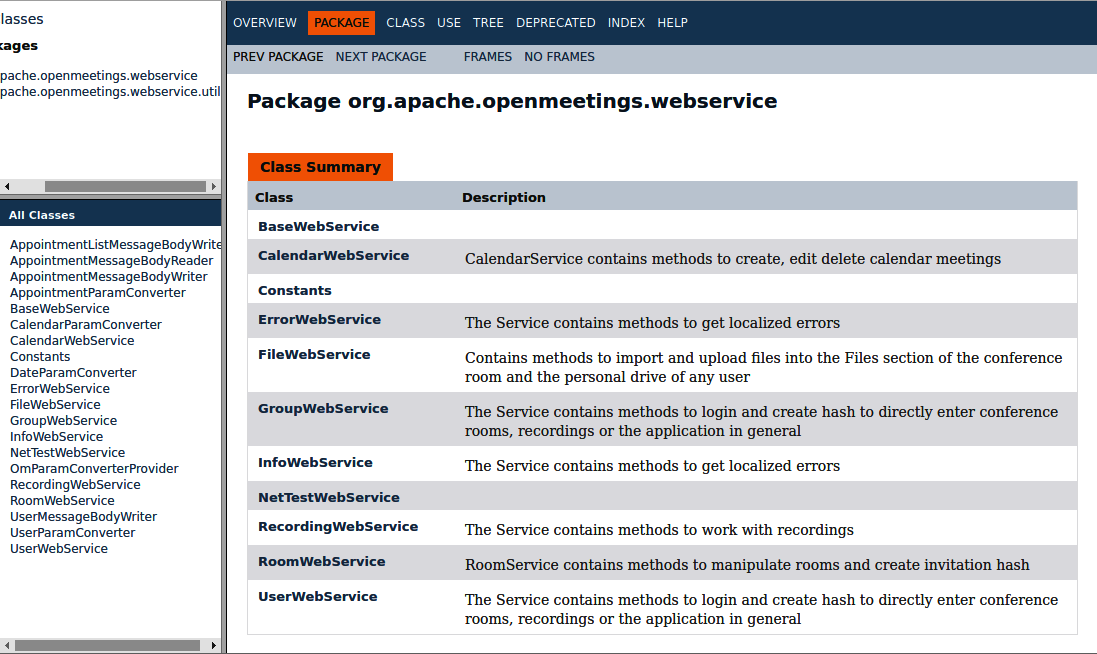
Task: Open UserParamConverter in All Classes list
Action: [72, 532]
